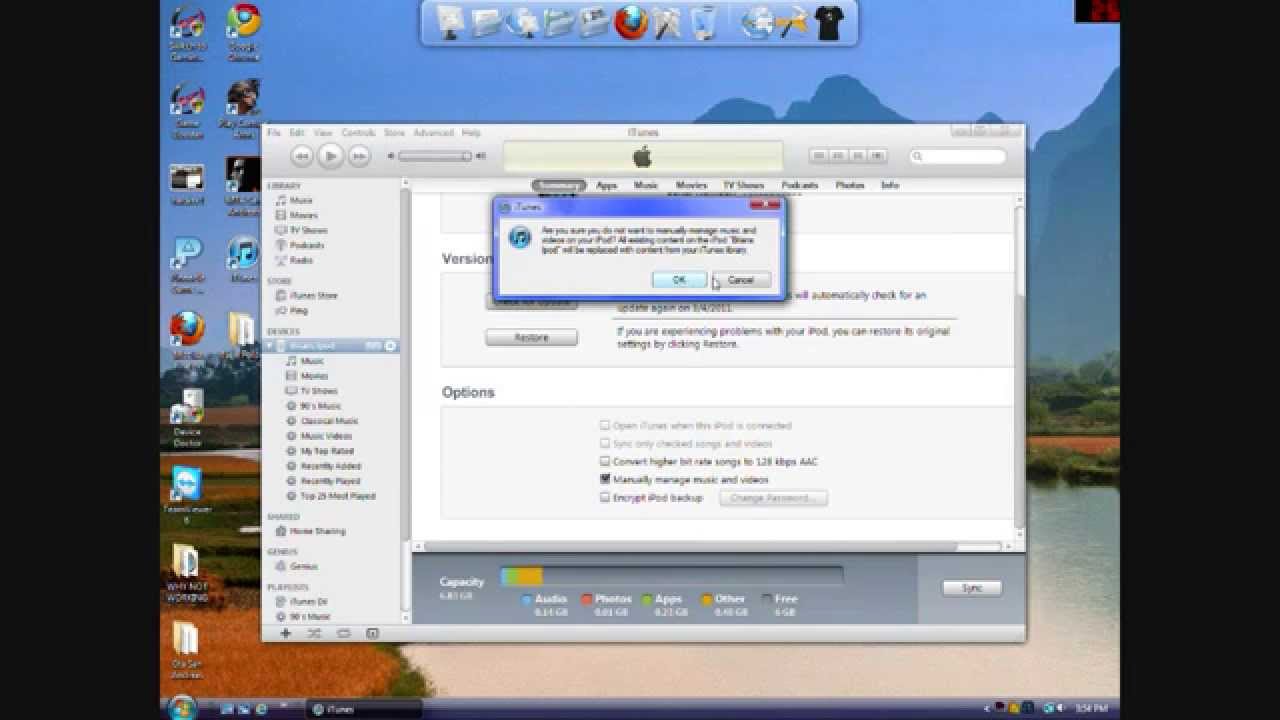Switch to the Summary tab
The height and width of the screenshot is (720, 1280).
[x=558, y=185]
